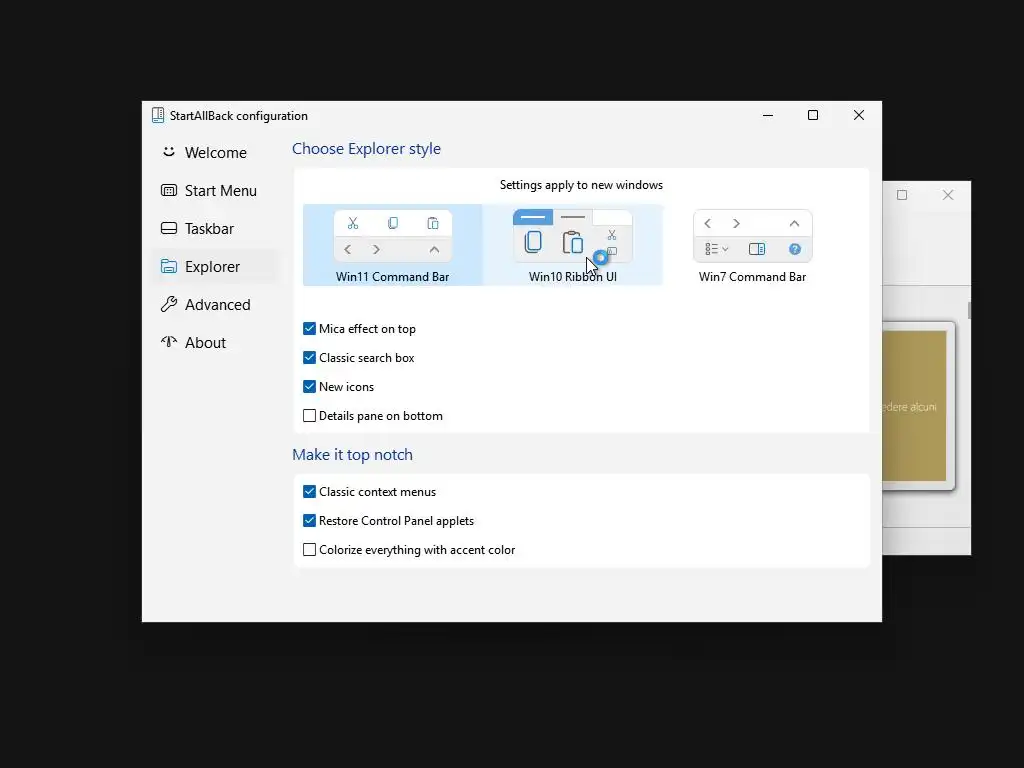Enable Details pane on bottom
Screen dimensions: 1024x768
pos(310,415)
